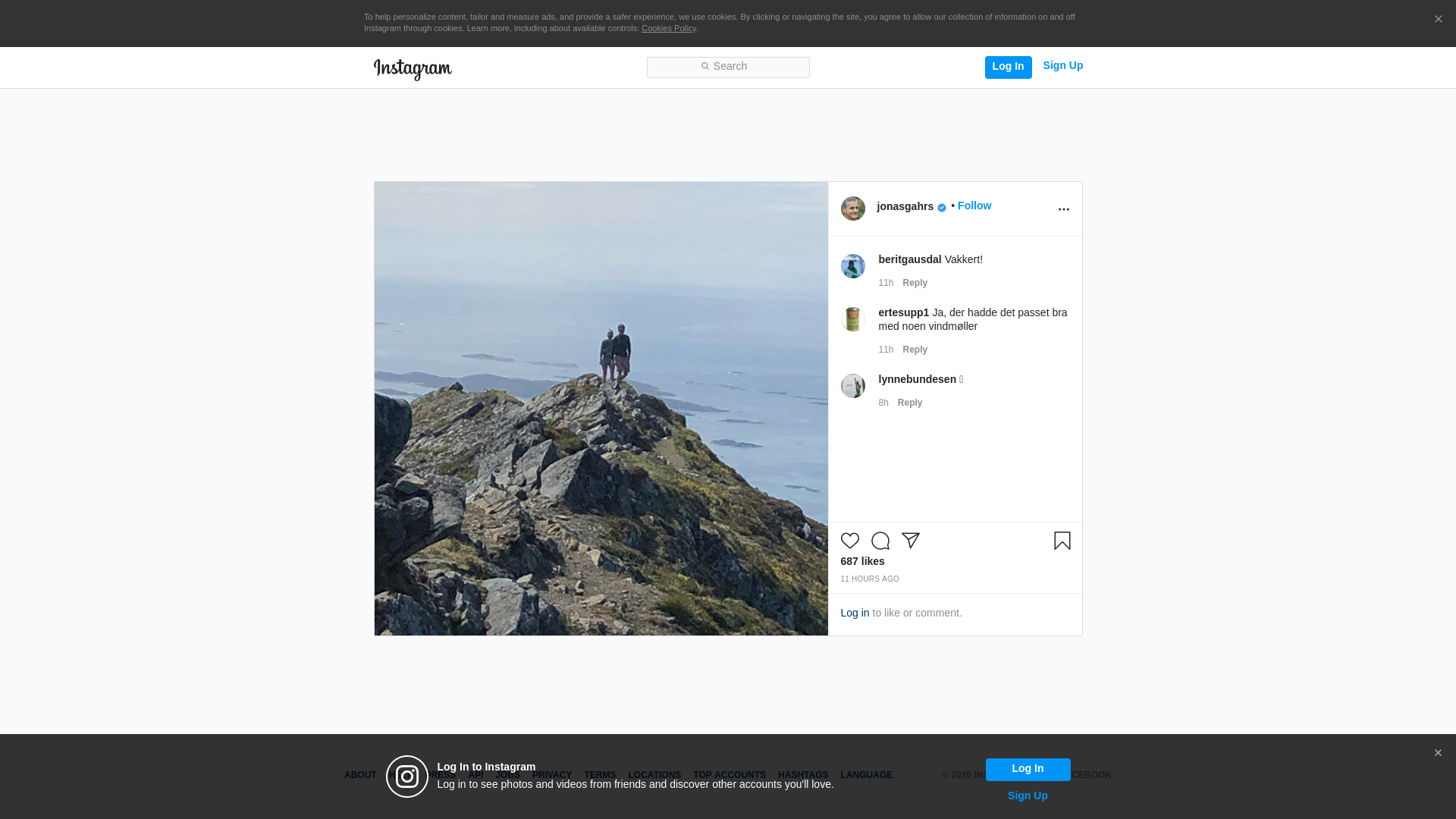Image resolution: width=1456 pixels, height=819 pixels.
Task: Click the mountain photo of the post
Action: [601, 409]
